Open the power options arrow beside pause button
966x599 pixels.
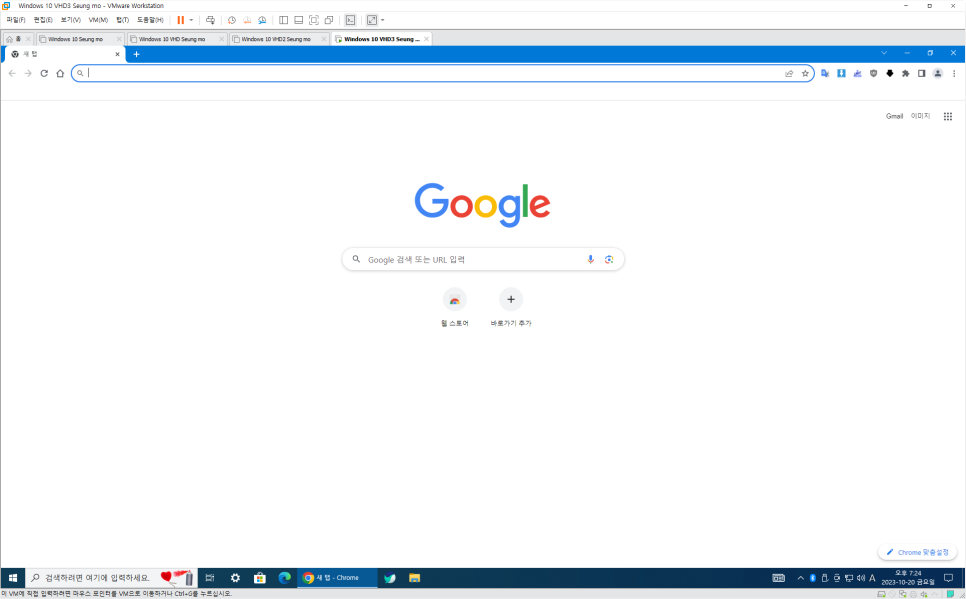click(x=191, y=20)
